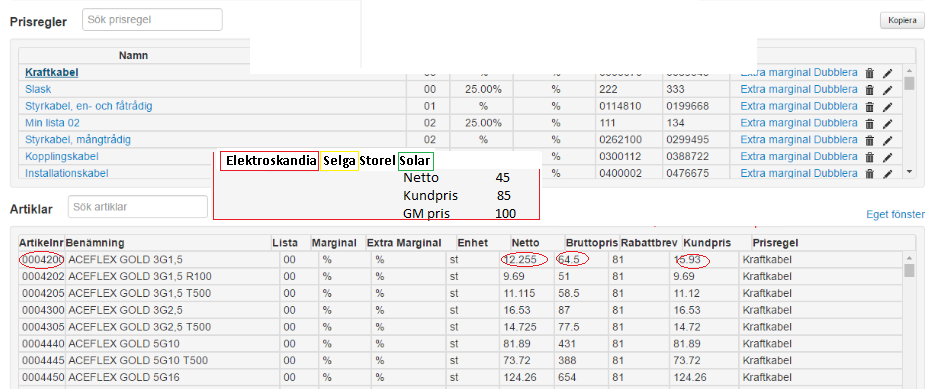Screen dimensions: 931x389
Task: Click Dubblera for Min lista 02
Action: tap(835, 123)
